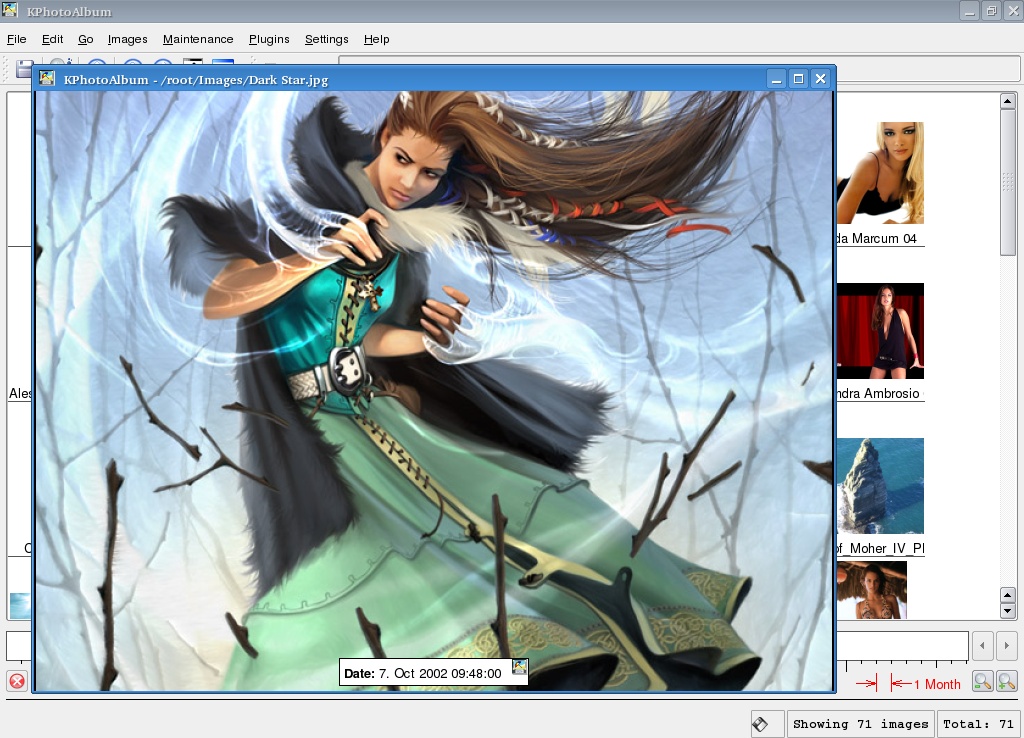The image size is (1024, 738).
Task: Maximize the Dark Star.jpg viewer window
Action: (x=798, y=79)
